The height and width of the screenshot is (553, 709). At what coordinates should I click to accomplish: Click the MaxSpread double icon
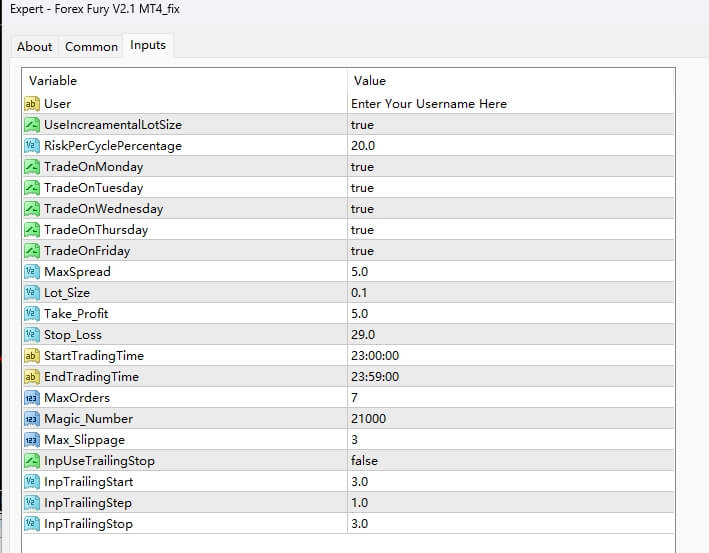coord(32,272)
